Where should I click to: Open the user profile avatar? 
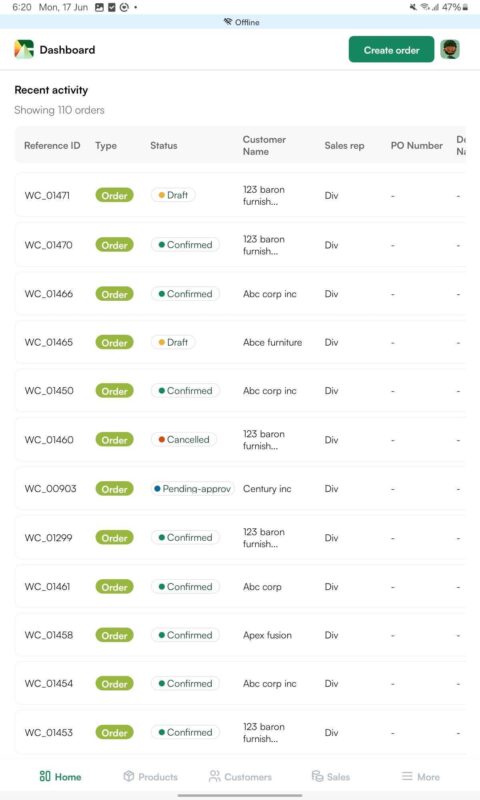[x=450, y=49]
